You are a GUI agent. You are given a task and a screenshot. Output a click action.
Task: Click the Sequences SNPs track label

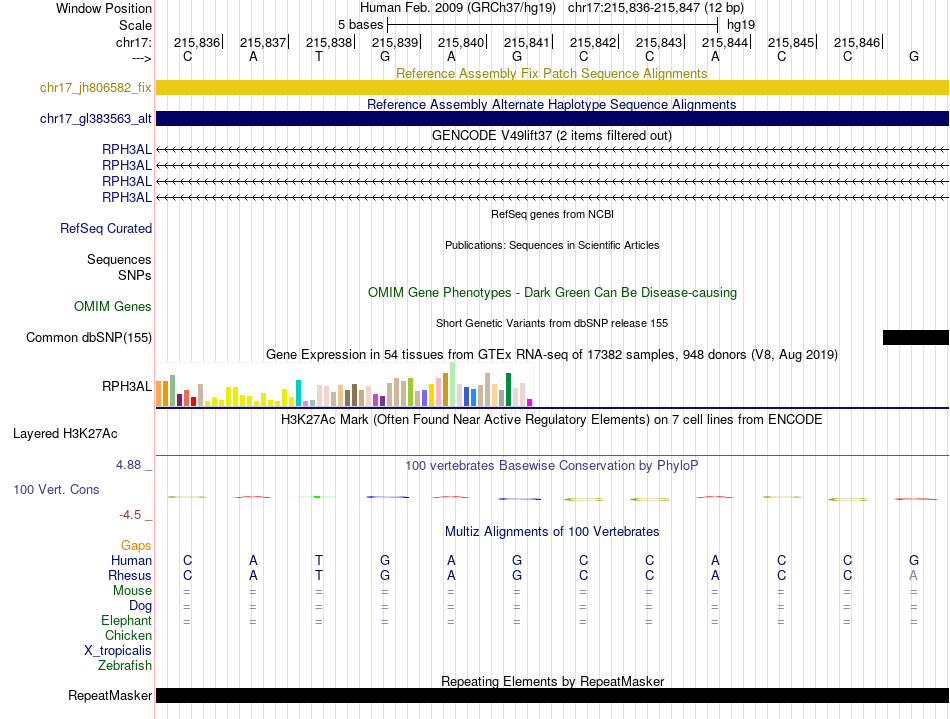pos(119,267)
